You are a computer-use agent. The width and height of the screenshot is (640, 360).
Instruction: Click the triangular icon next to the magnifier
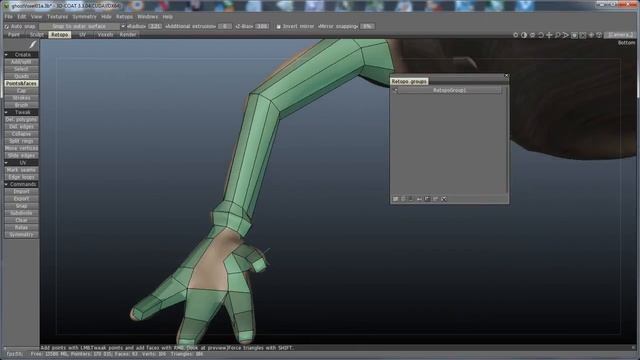tap(566, 35)
